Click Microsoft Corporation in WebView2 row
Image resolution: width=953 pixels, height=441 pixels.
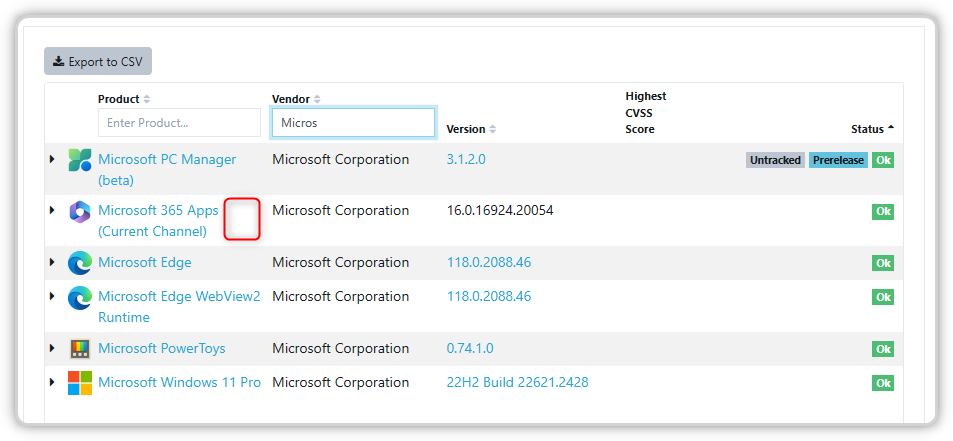tap(340, 296)
